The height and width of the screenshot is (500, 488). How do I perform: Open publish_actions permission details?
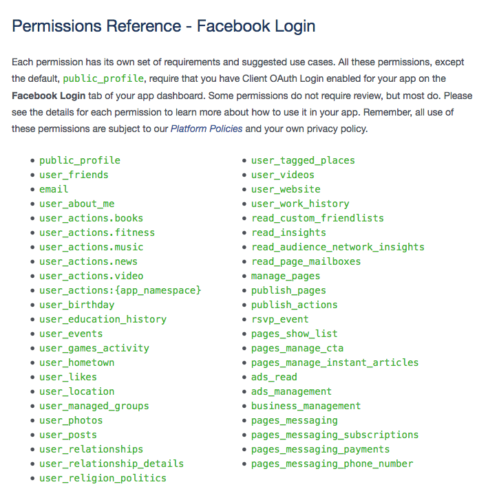coord(294,305)
